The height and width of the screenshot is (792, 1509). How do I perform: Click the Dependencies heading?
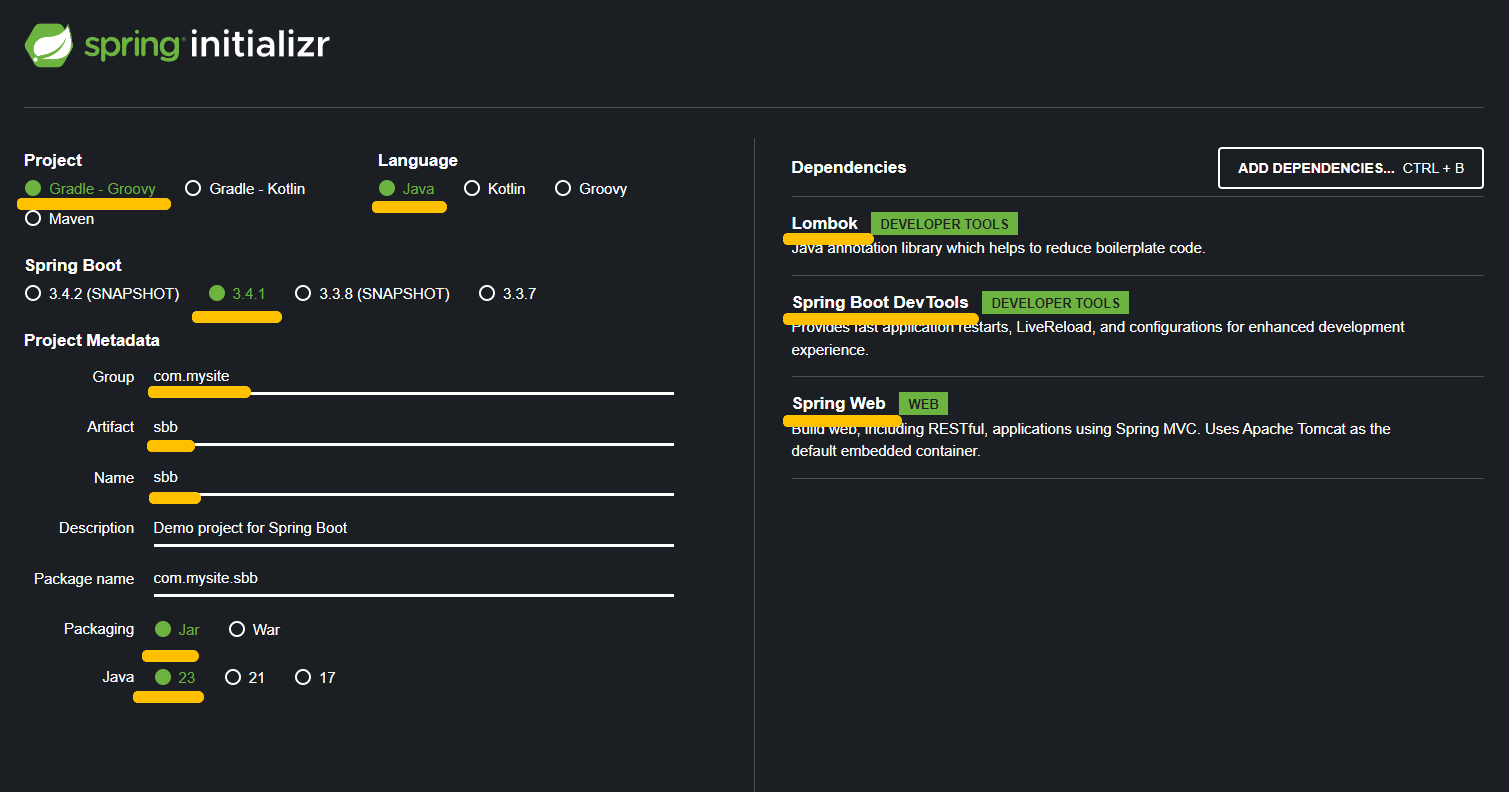849,167
